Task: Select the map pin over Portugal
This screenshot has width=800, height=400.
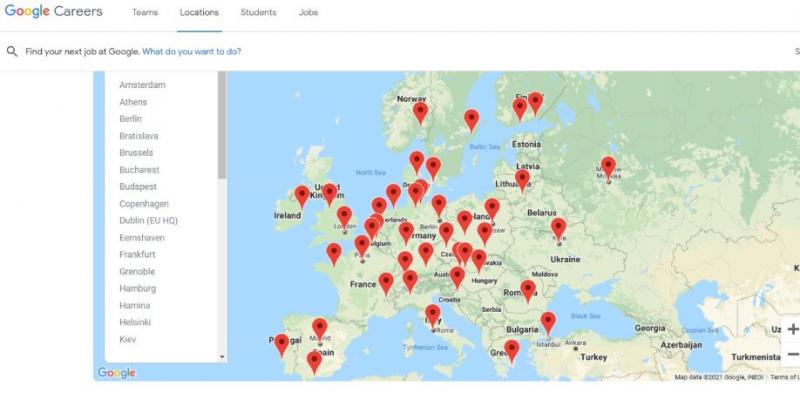Action: [281, 345]
